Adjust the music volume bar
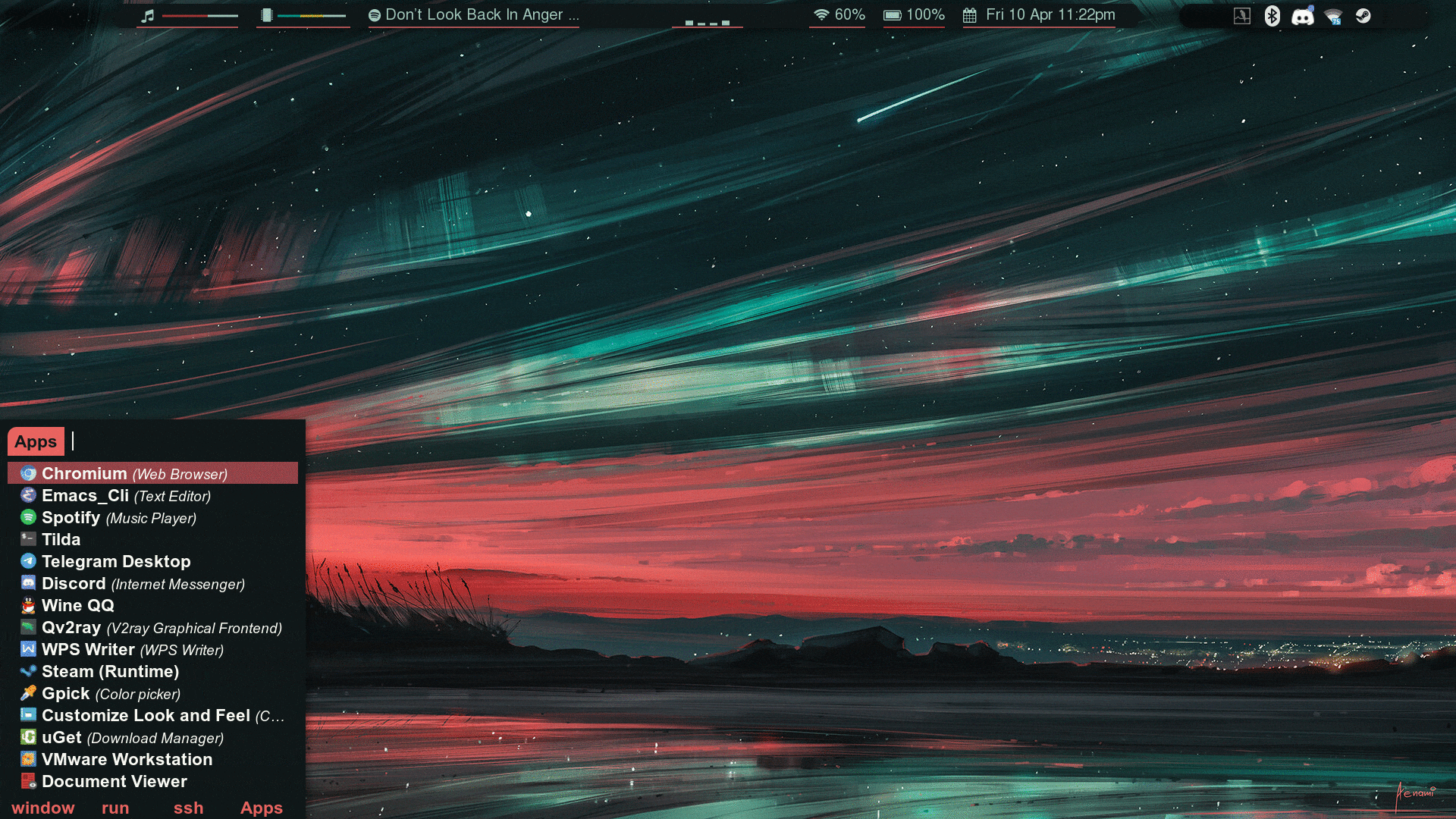This screenshot has height=819, width=1456. point(199,15)
